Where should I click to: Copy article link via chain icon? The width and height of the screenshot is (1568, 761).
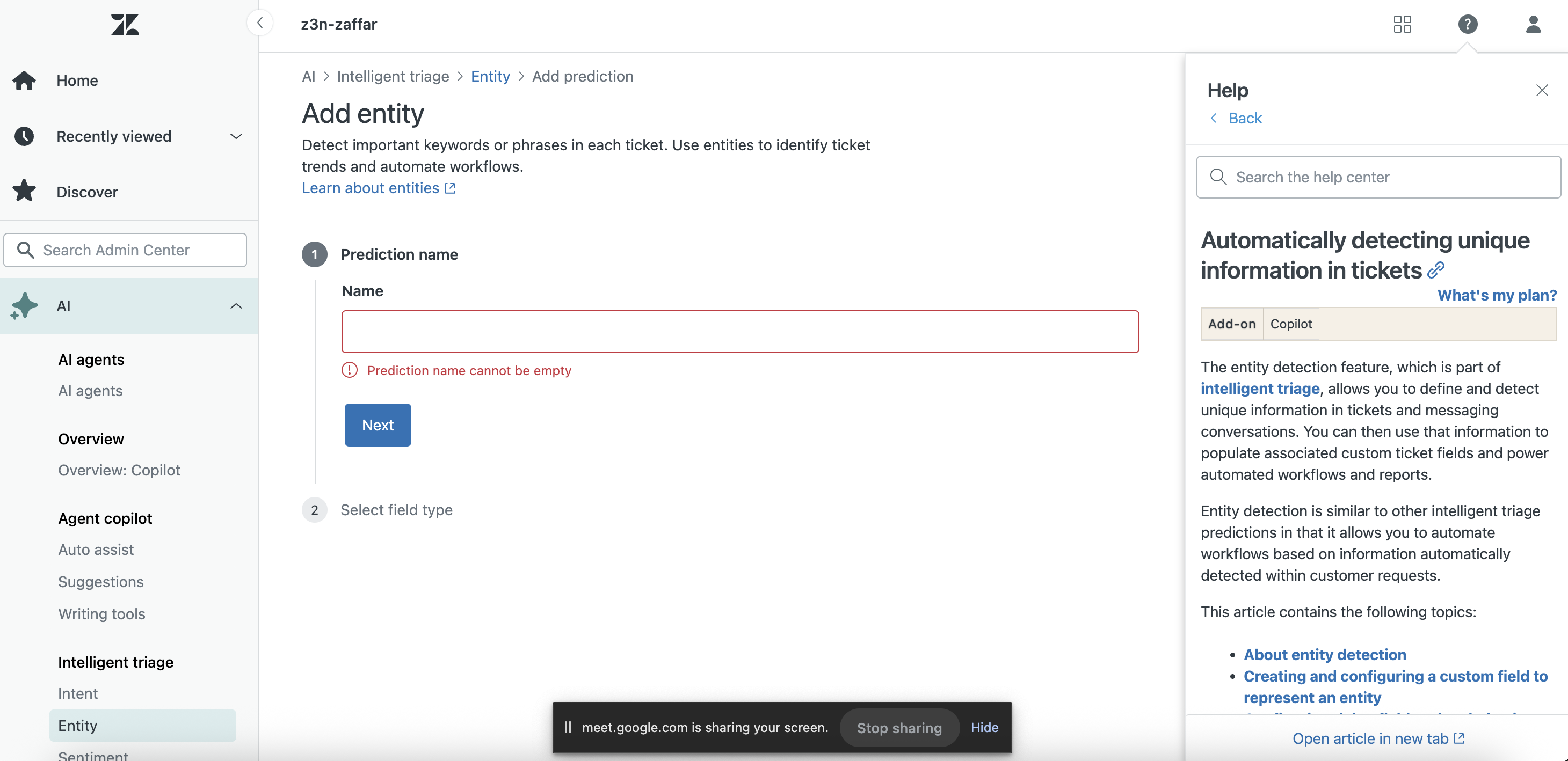pyautogui.click(x=1436, y=269)
